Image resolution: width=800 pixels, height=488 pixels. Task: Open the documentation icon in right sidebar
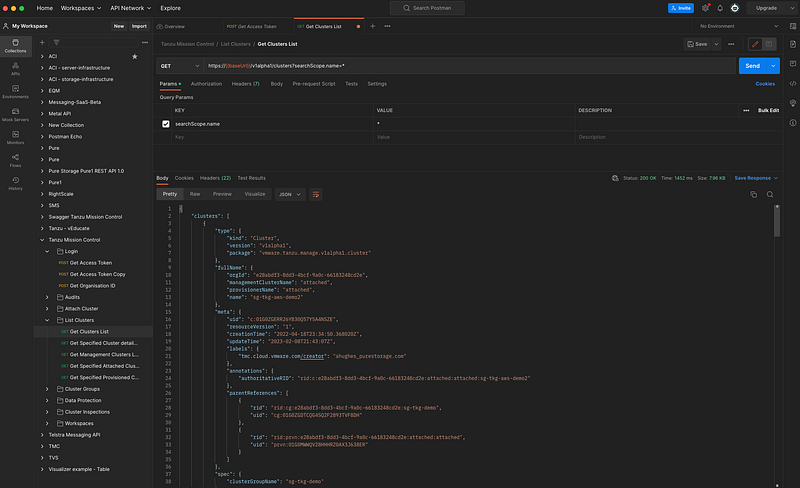(x=793, y=44)
